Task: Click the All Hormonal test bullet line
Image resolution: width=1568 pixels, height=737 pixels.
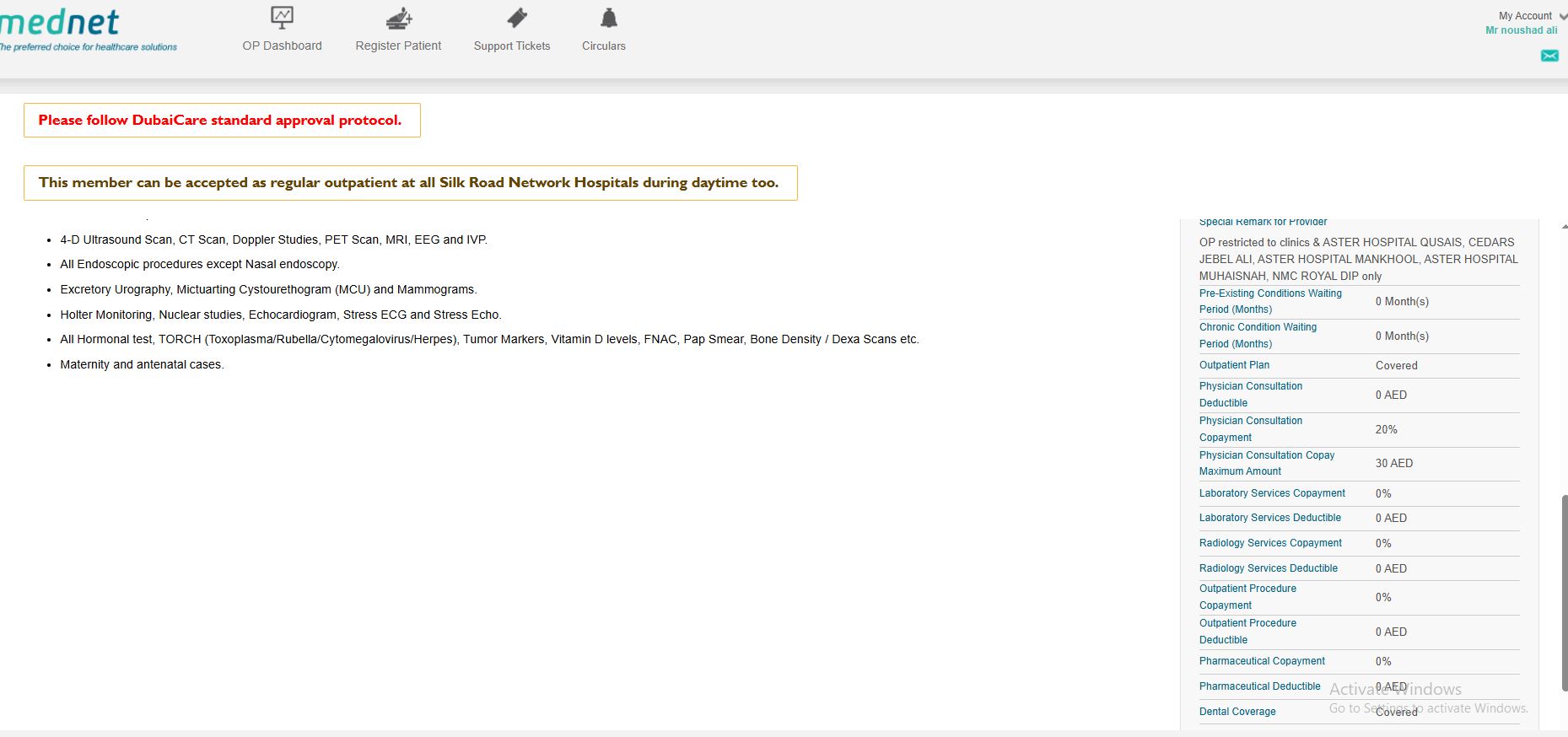Action: (489, 339)
